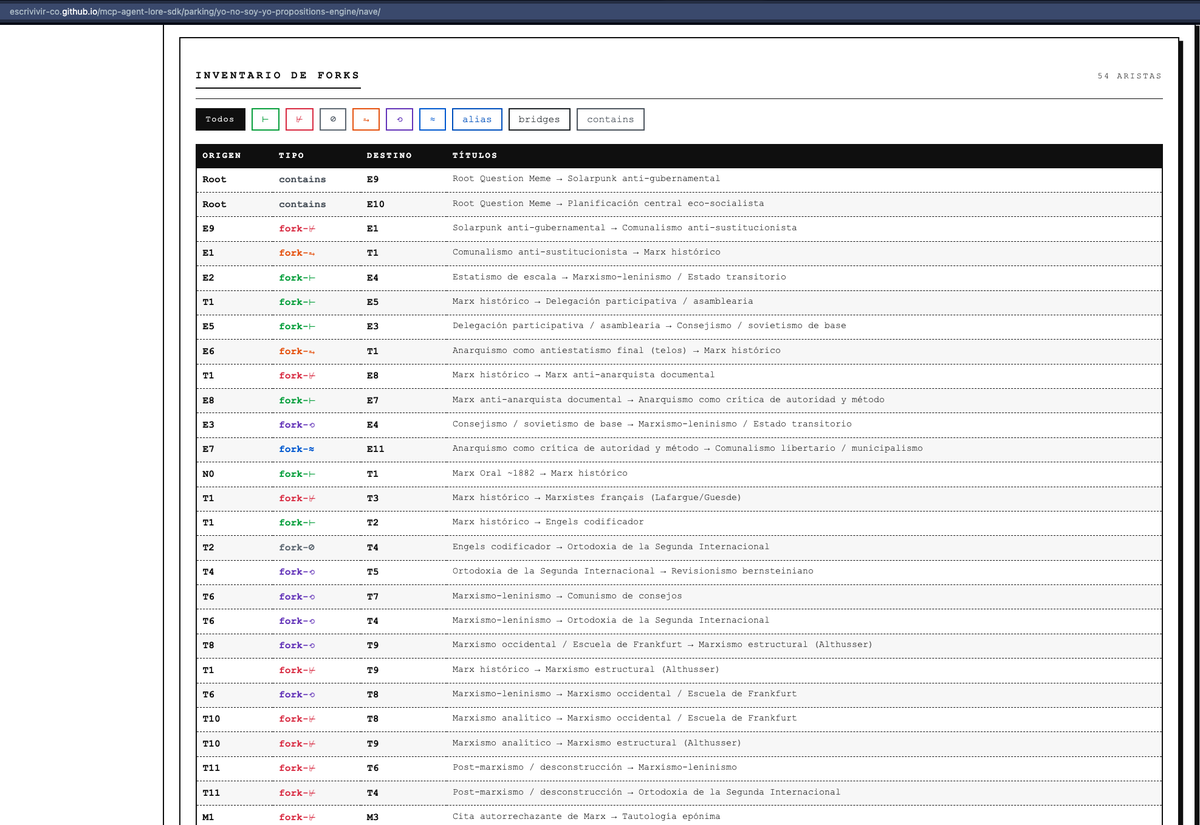Viewport: 1200px width, 825px height.
Task: Select 'Post-marxismo / desconstrucción → Marxismo-leninismo' title
Action: tap(594, 767)
